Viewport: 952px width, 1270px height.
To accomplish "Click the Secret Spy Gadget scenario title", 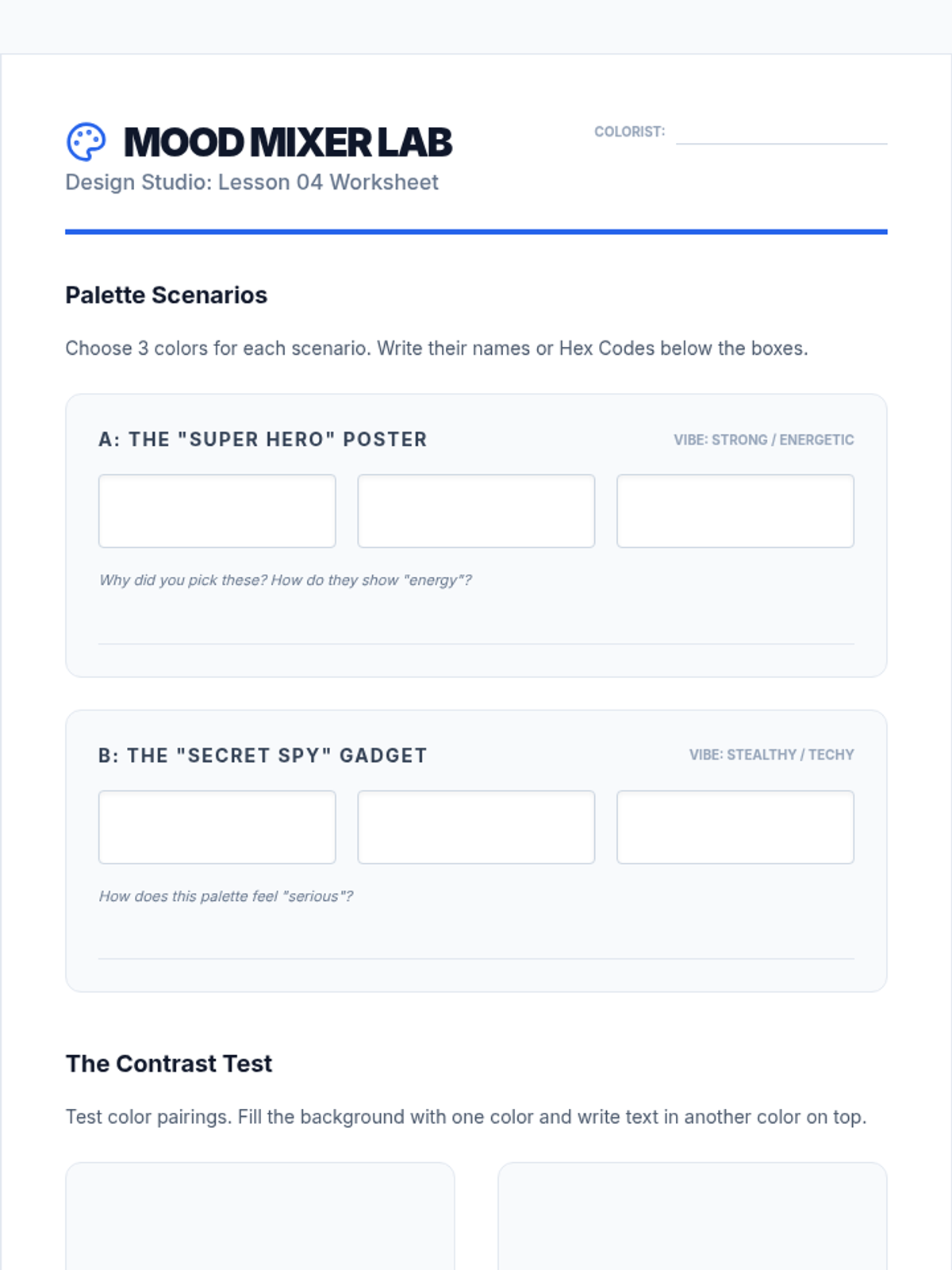I will tap(263, 756).
